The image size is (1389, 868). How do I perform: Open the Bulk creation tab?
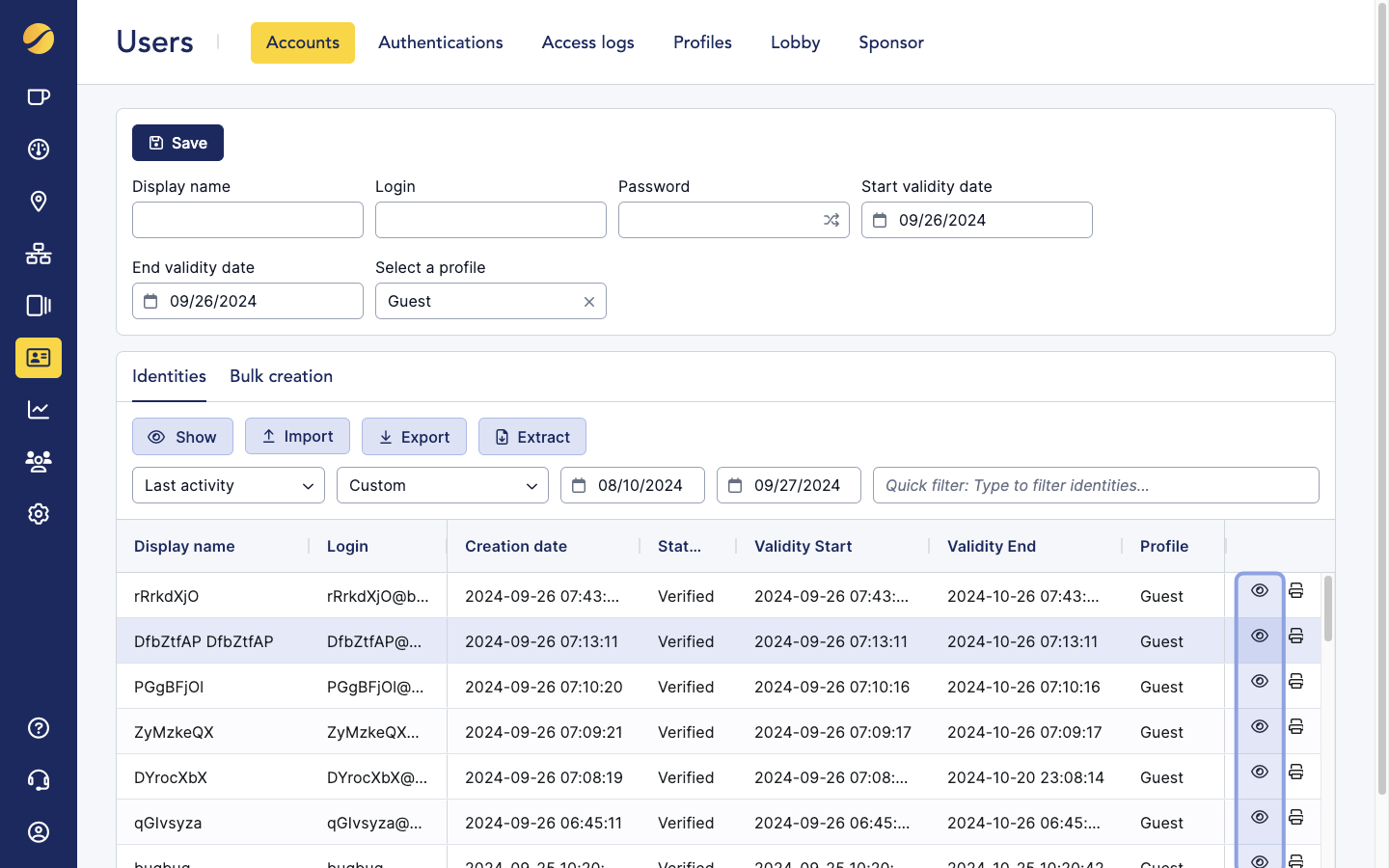pos(281,376)
